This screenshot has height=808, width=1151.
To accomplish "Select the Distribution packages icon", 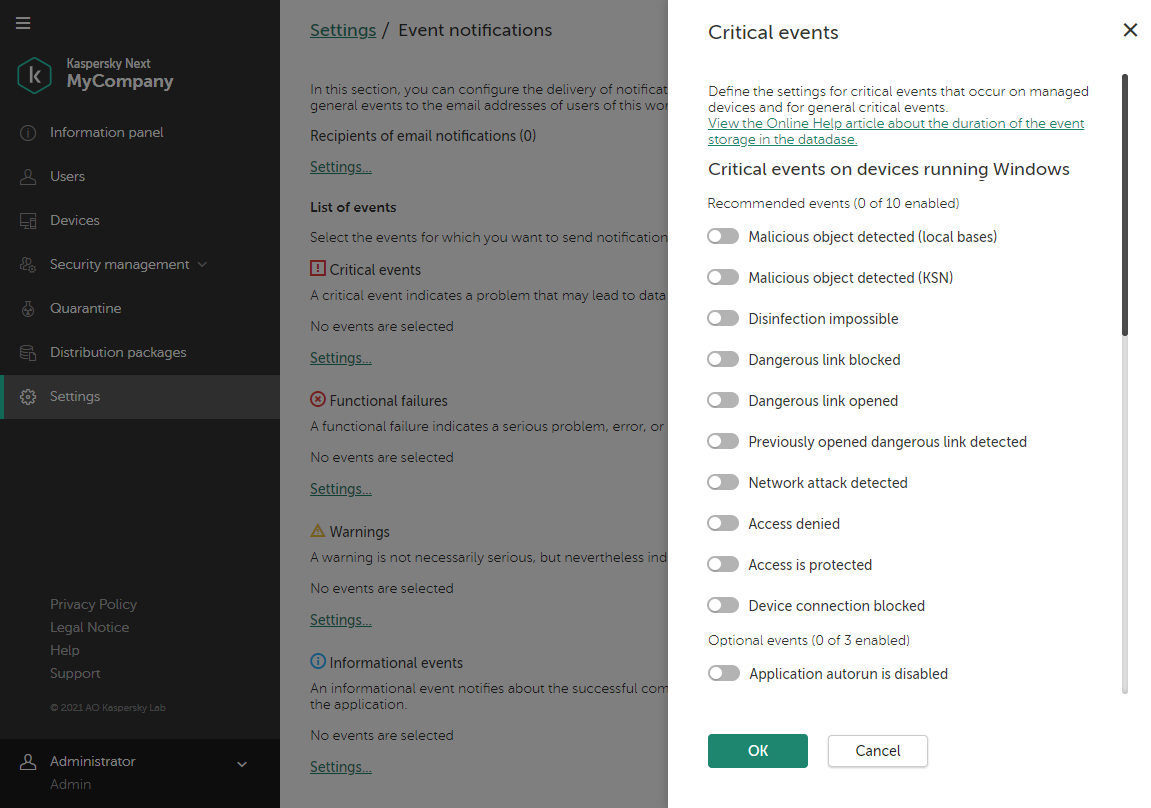I will 28,352.
